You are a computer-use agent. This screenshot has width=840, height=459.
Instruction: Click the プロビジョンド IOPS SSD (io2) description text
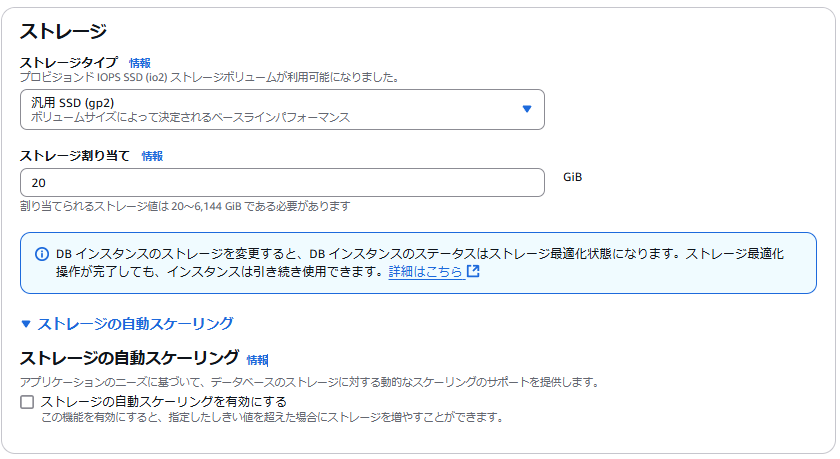coord(211,77)
